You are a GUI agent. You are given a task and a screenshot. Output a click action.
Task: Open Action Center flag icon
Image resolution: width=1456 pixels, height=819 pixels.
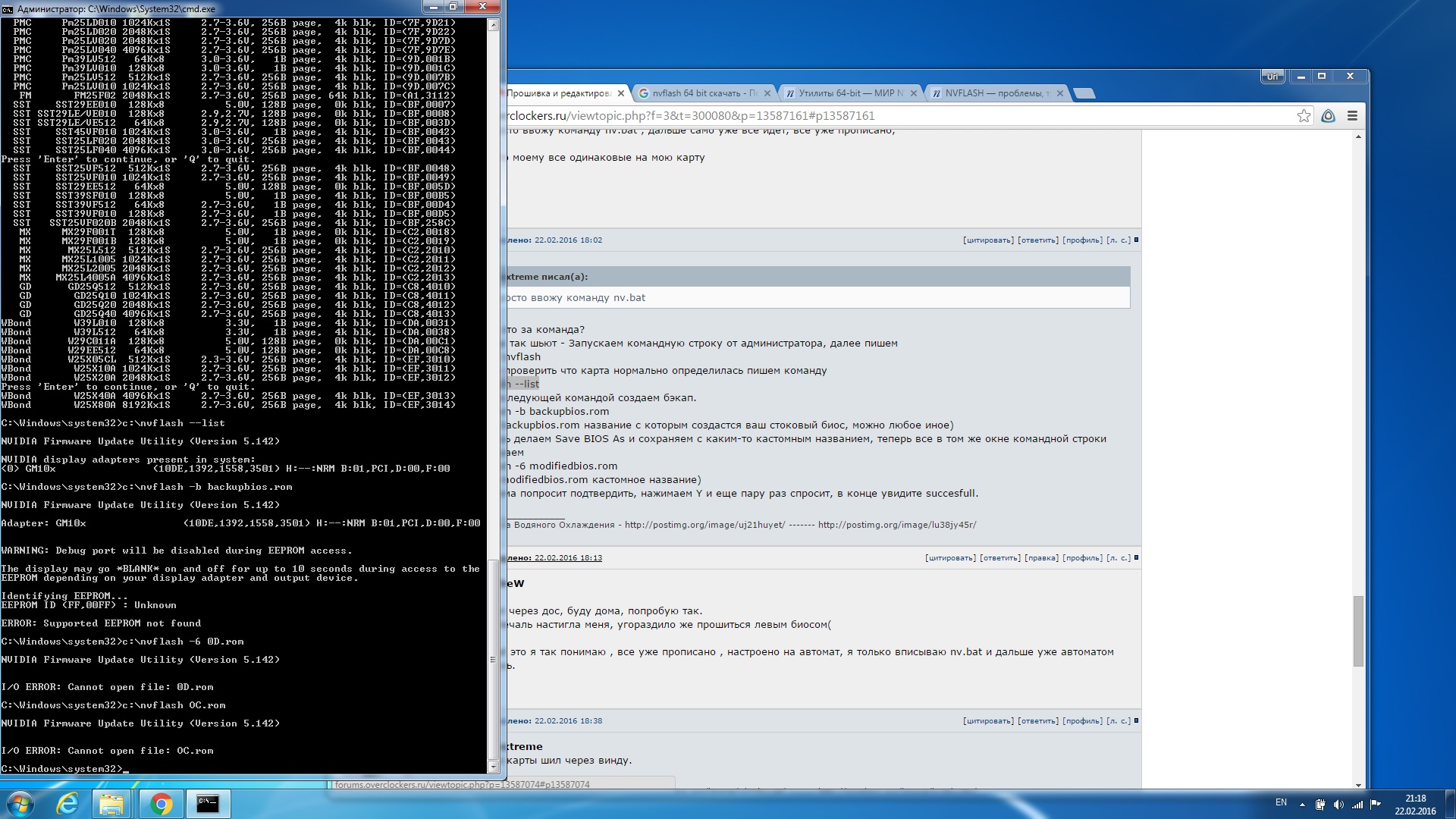tap(1375, 804)
